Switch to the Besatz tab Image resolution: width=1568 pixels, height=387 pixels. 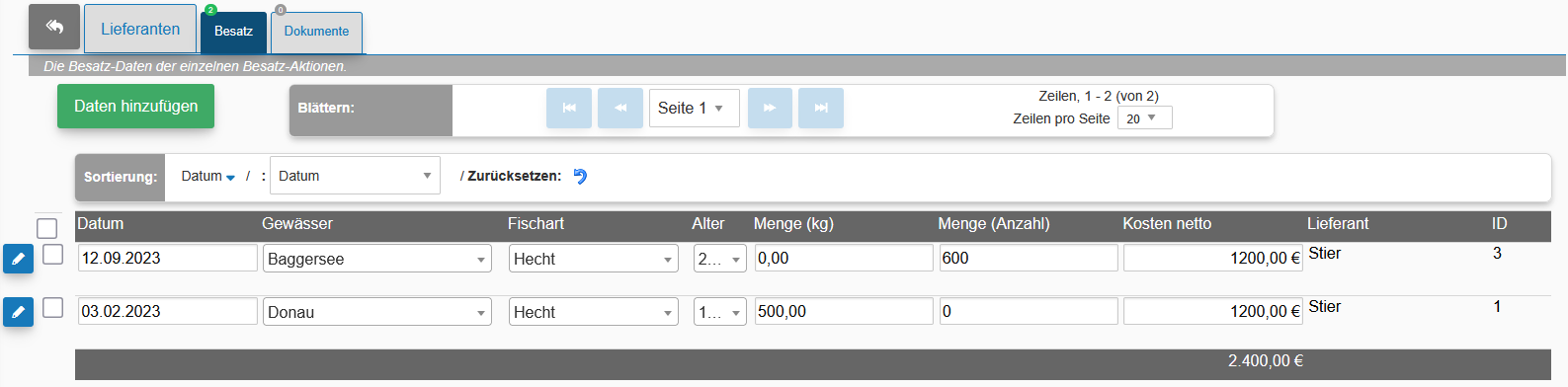tap(233, 32)
